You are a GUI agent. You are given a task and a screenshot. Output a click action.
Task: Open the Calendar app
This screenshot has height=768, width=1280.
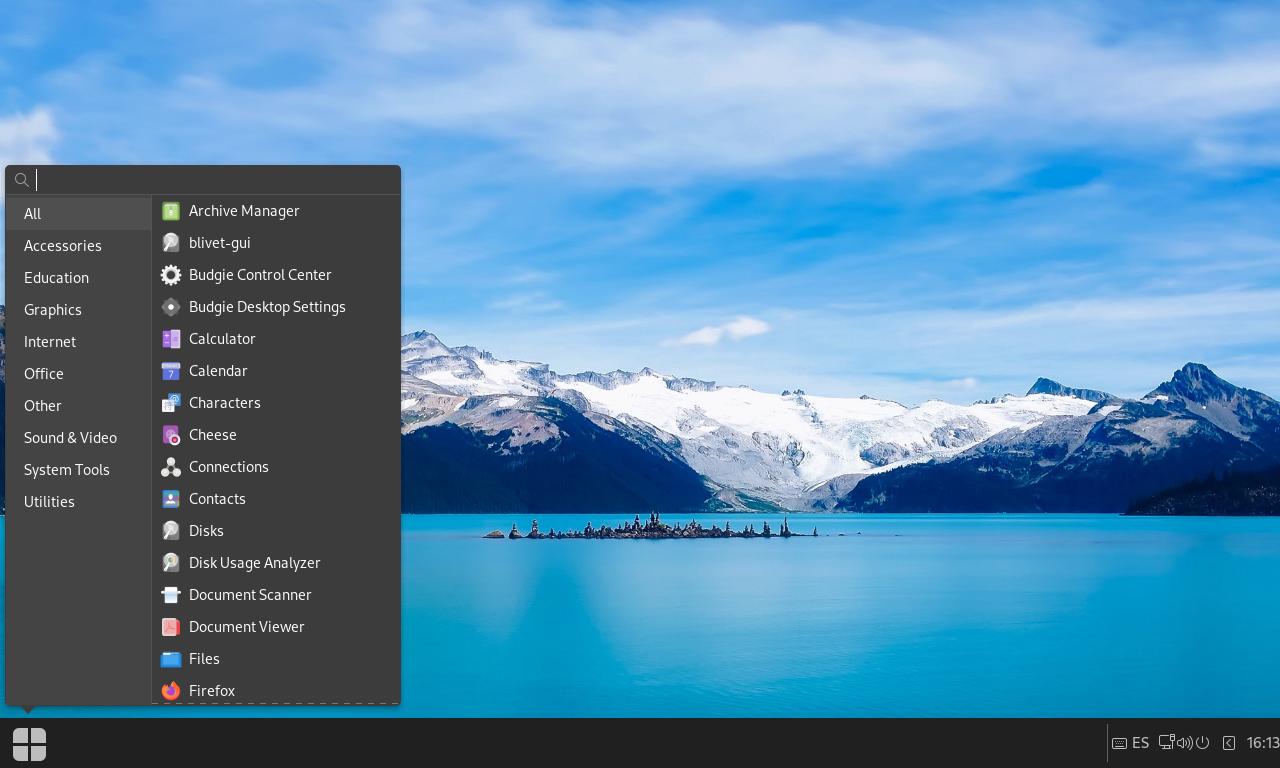pos(275,371)
